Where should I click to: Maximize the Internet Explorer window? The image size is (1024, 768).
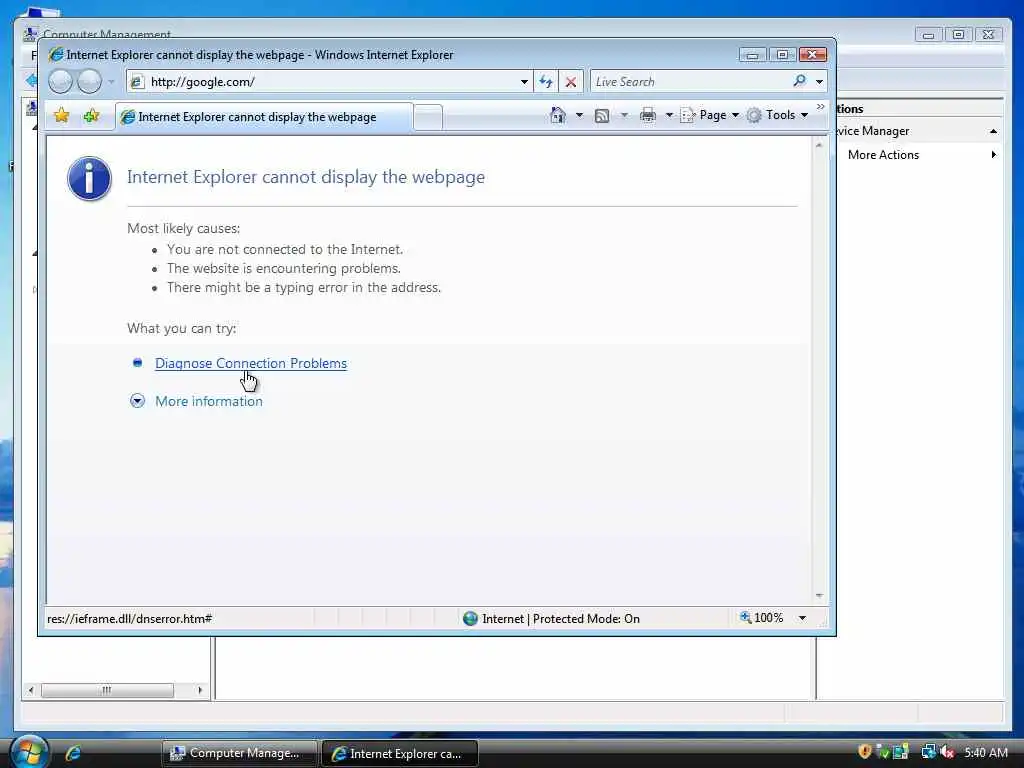[x=782, y=55]
